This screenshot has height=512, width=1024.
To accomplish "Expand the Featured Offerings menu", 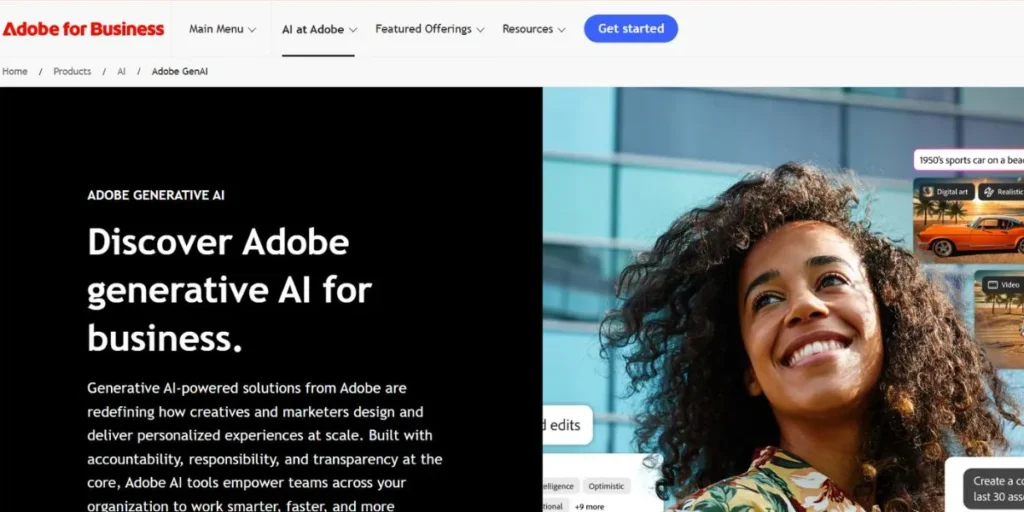I will point(430,29).
